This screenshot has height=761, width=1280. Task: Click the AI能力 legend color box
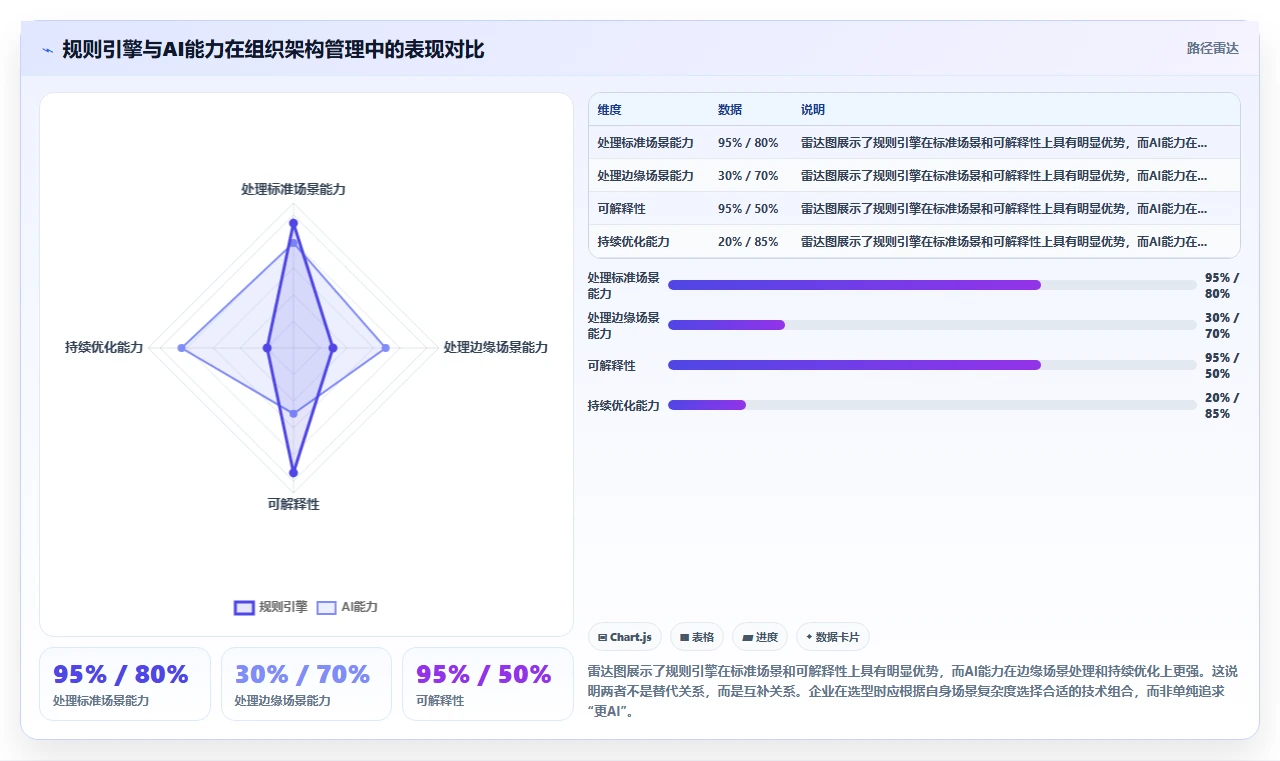point(326,607)
